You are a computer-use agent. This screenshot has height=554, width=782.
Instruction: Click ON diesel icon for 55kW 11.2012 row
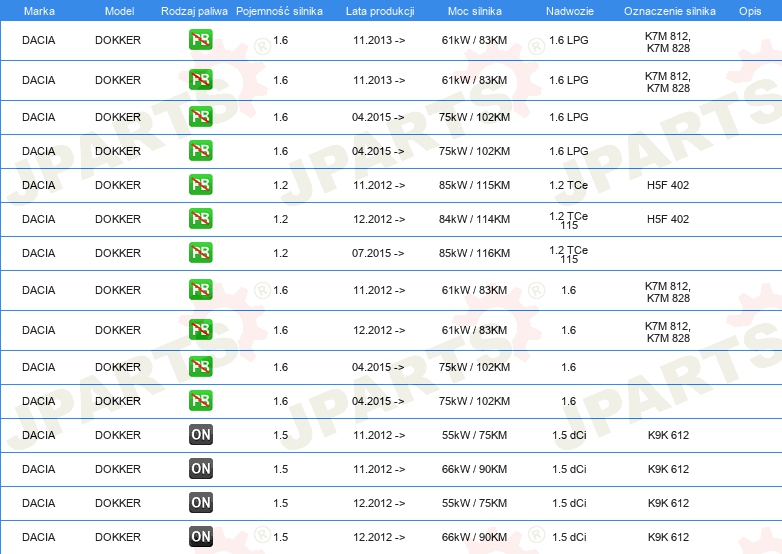[x=200, y=435]
